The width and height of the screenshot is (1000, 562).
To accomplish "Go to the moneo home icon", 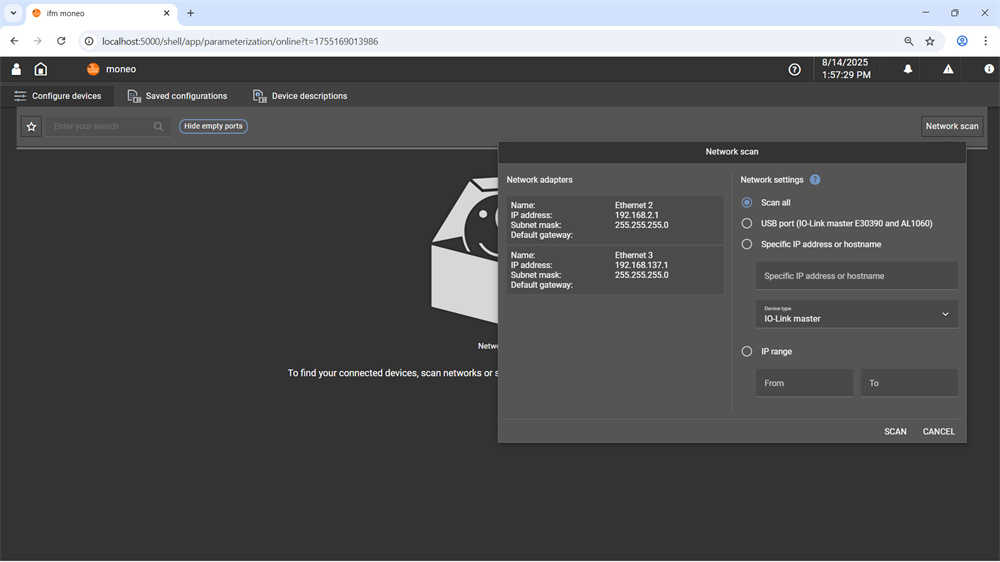I will [41, 69].
